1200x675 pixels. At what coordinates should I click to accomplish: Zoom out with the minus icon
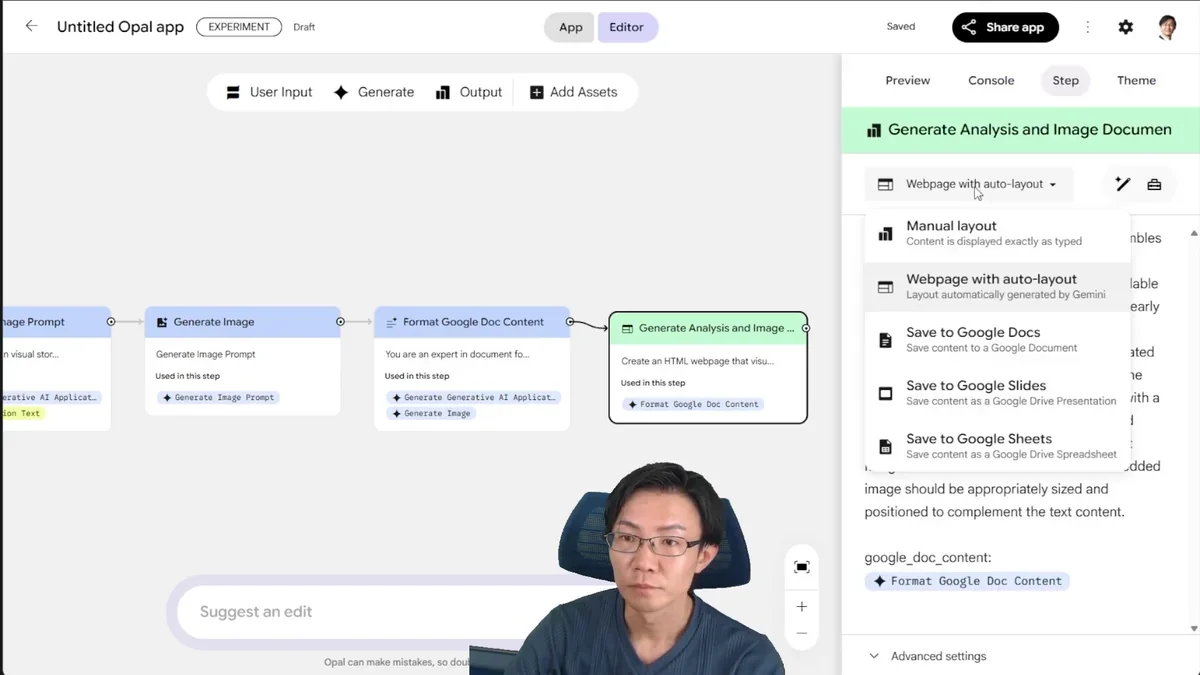[x=802, y=634]
